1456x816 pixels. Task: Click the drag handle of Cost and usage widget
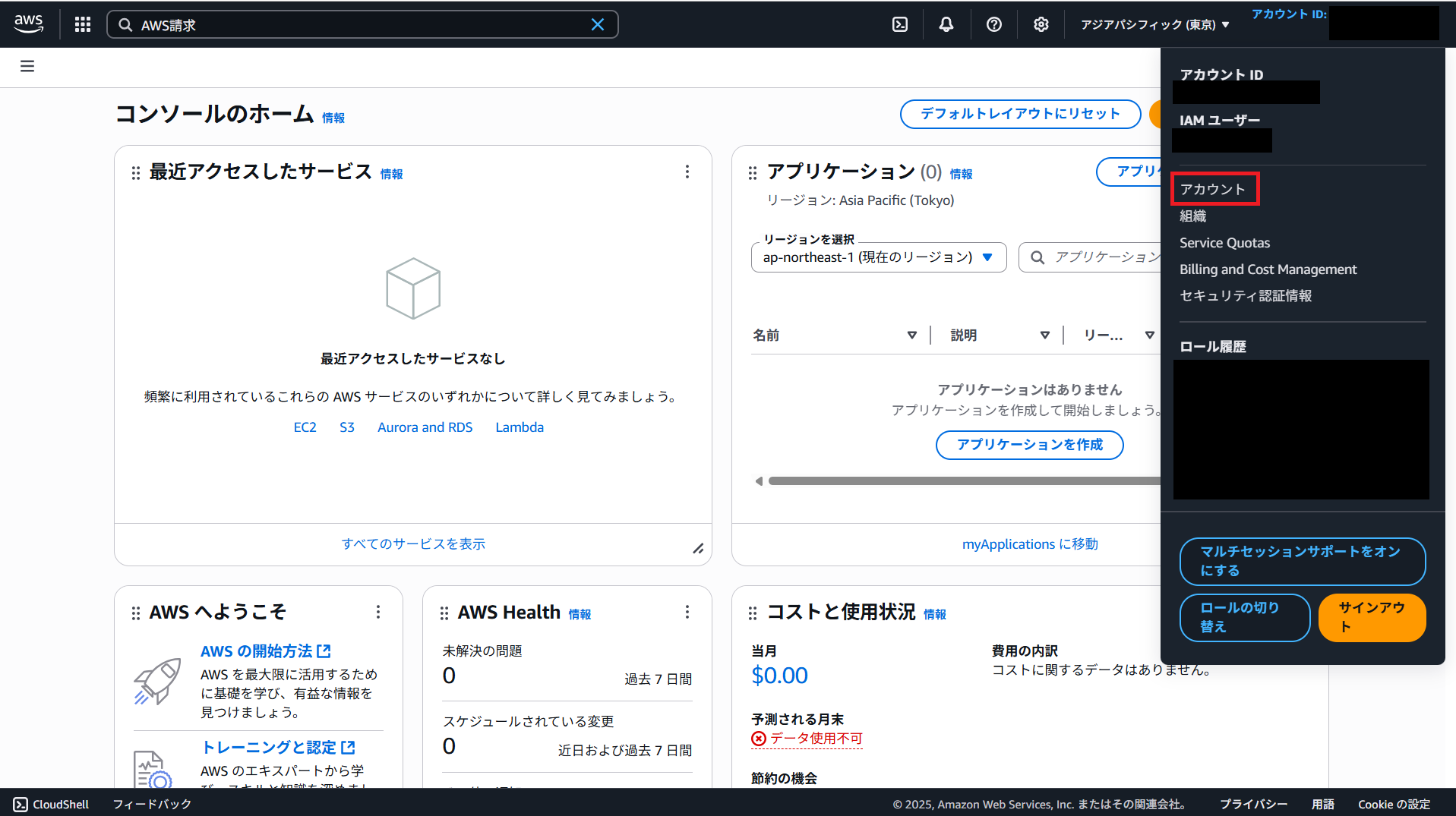tap(753, 613)
